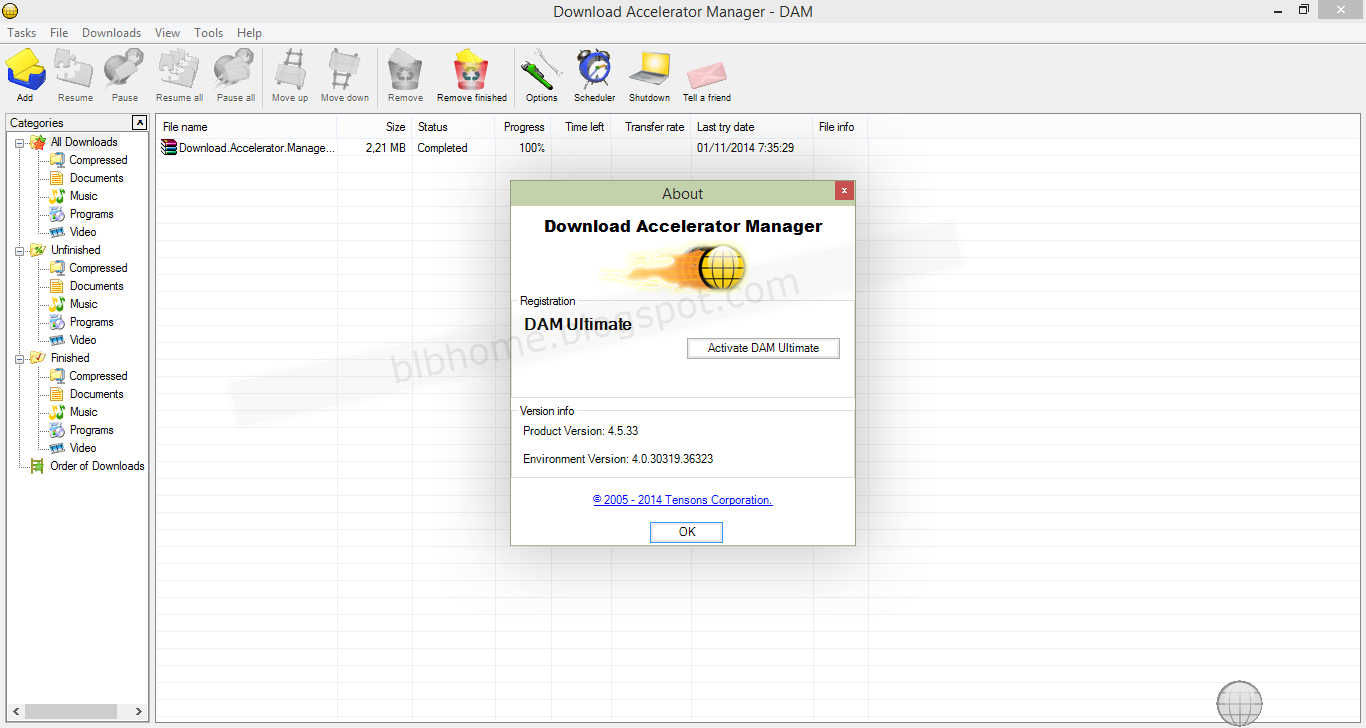
Task: Sort by File name column header
Action: click(x=246, y=127)
